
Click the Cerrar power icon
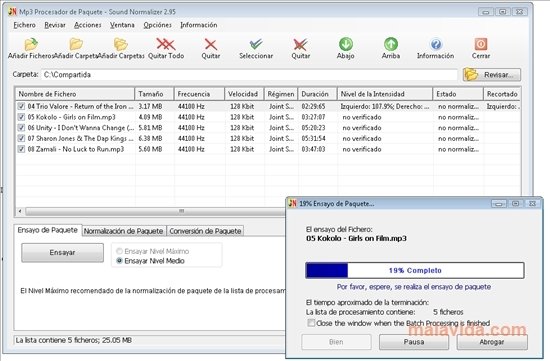(481, 44)
